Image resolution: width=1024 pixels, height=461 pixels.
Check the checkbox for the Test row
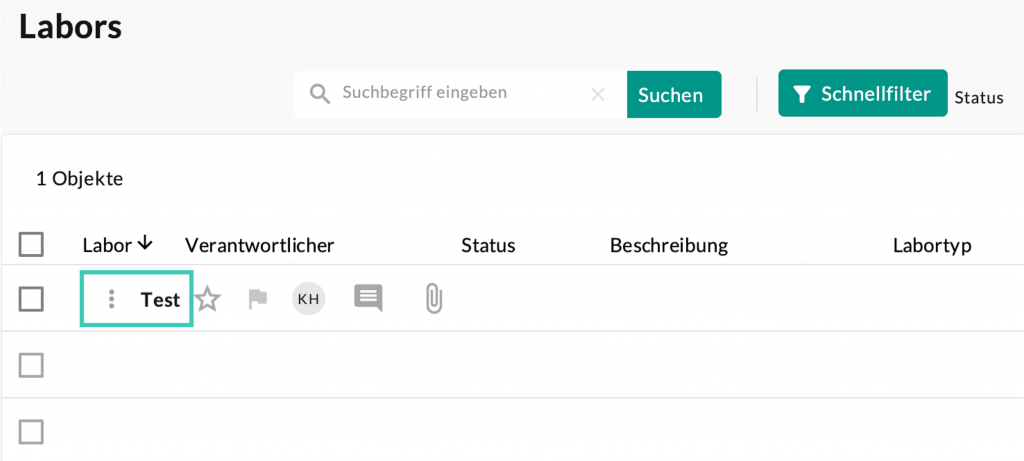click(32, 299)
